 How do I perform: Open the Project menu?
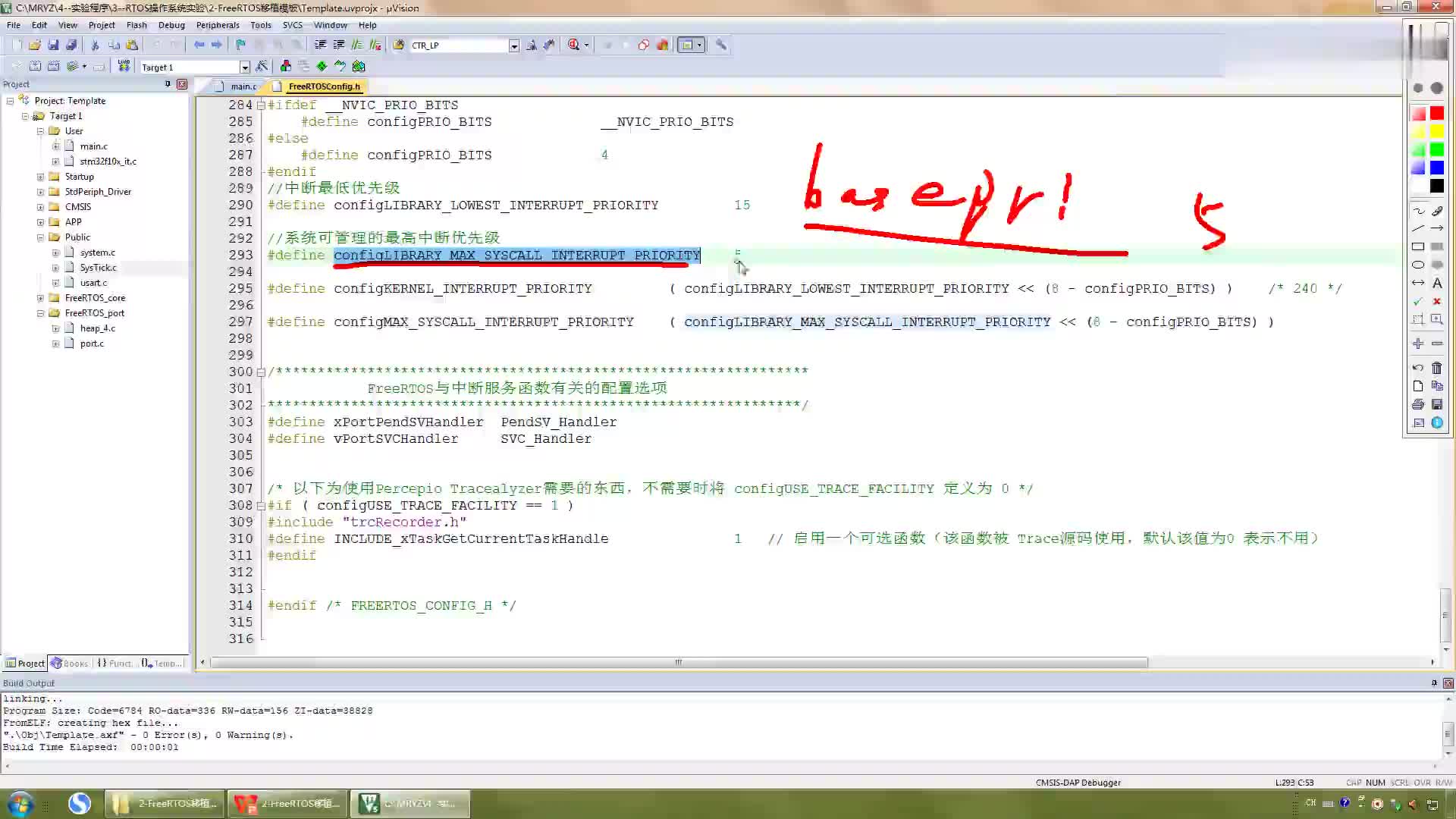pos(102,25)
